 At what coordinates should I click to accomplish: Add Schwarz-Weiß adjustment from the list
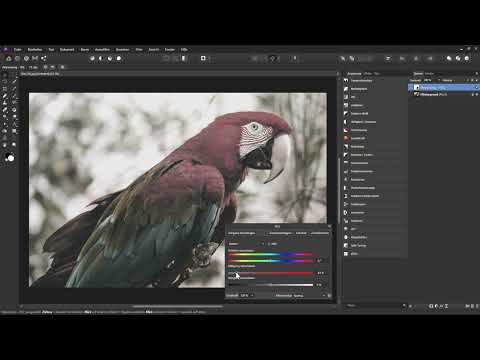click(x=359, y=114)
